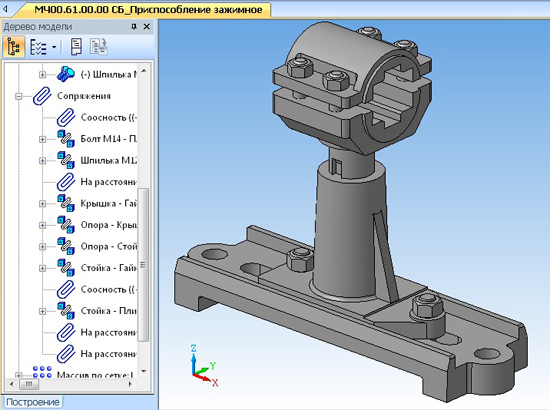Viewport: 550px width, 410px height.
Task: Expand the Болт М14 mate group
Action: coord(42,139)
